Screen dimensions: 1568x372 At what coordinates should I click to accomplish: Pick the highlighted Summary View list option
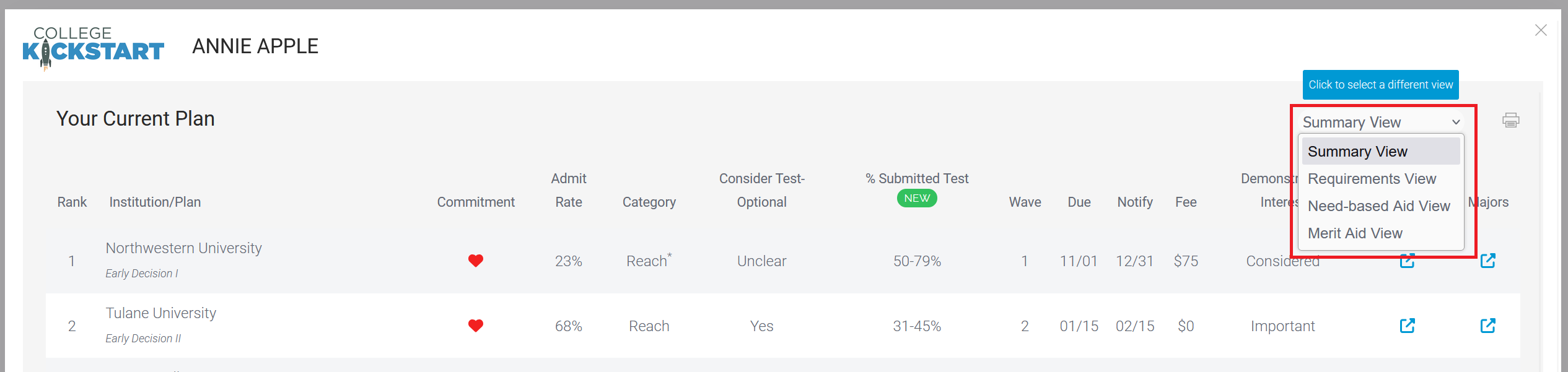[1357, 152]
